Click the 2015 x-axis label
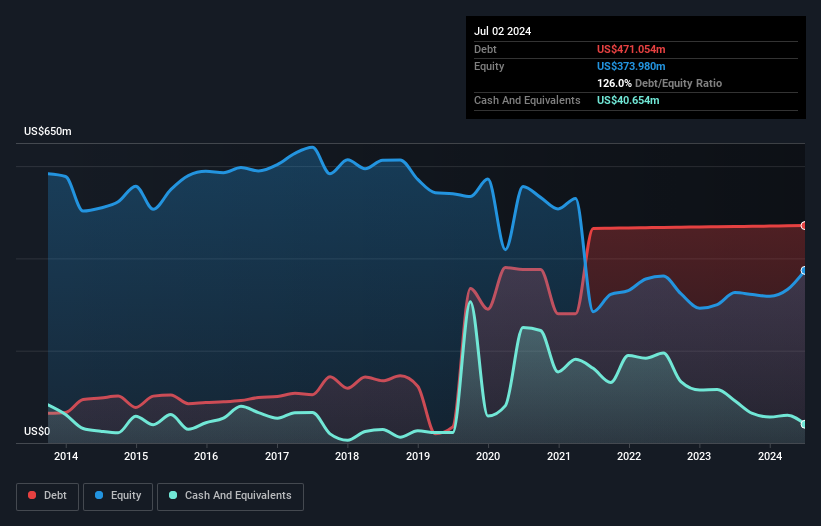Screen dimensions: 821x526 pos(136,456)
